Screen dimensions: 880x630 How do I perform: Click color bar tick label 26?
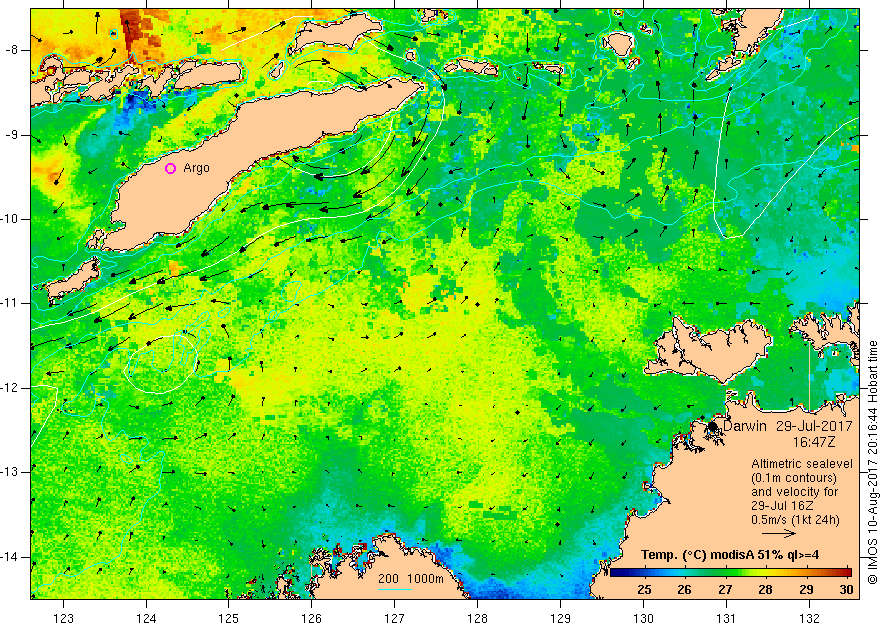[x=684, y=590]
